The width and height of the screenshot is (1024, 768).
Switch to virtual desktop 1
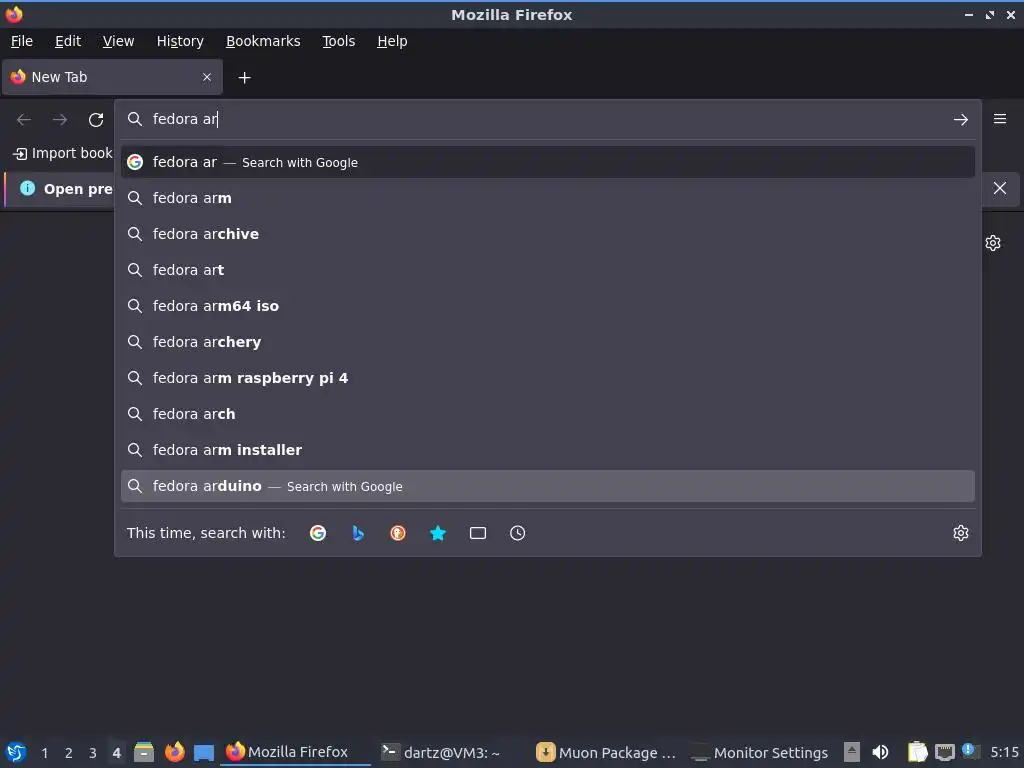point(44,753)
